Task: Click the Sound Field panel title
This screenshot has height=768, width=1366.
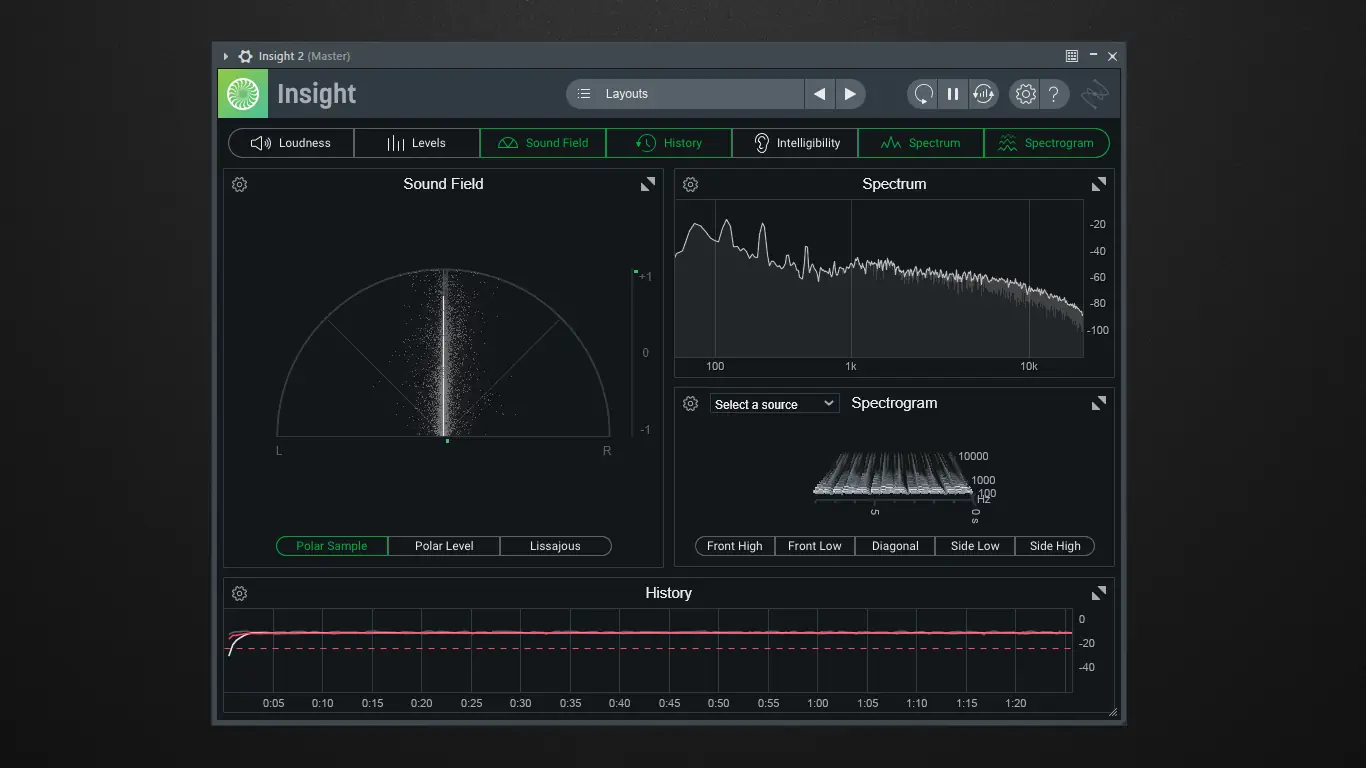Action: (x=443, y=184)
